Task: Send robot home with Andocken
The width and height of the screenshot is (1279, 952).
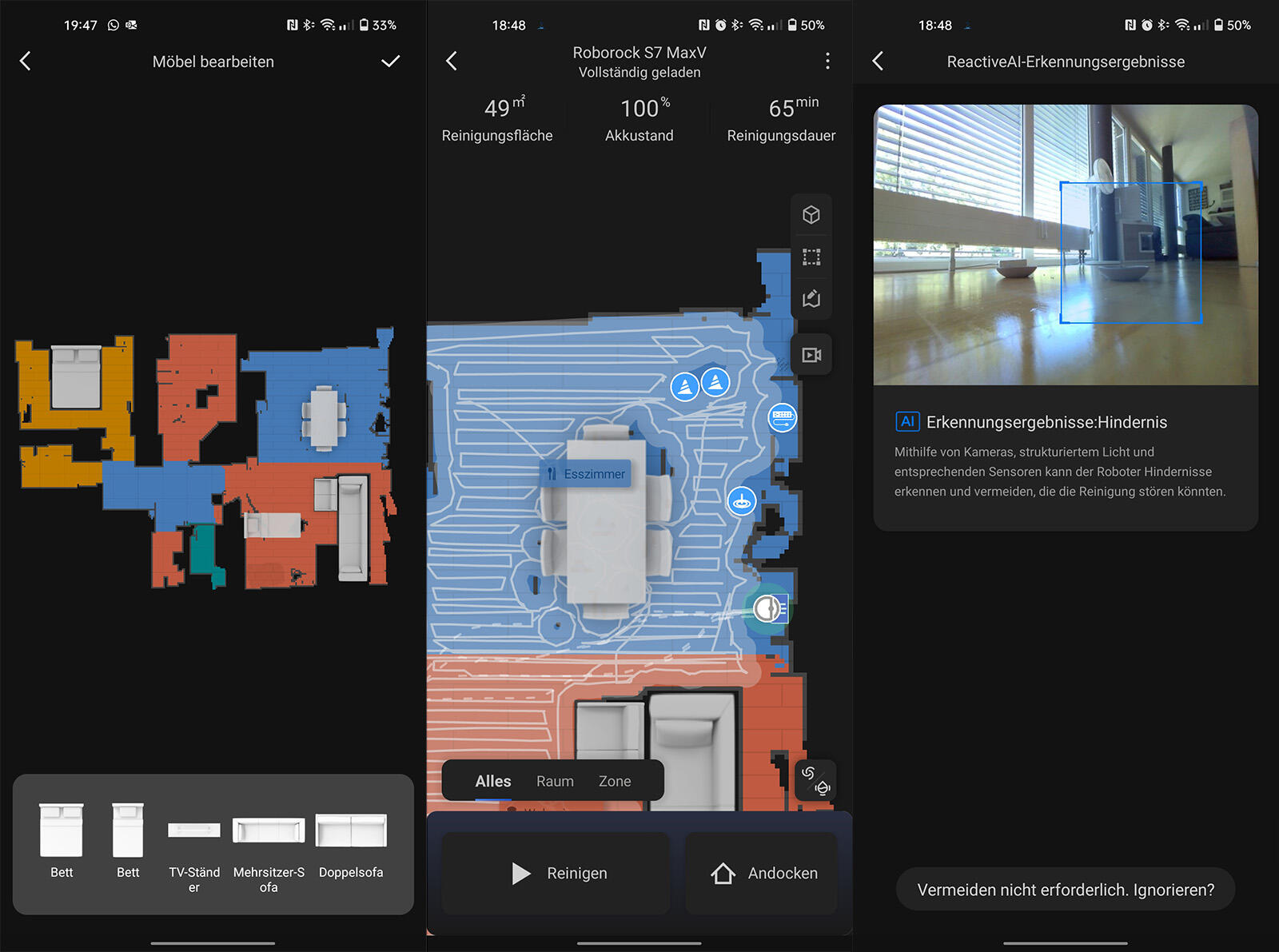Action: pos(762,874)
